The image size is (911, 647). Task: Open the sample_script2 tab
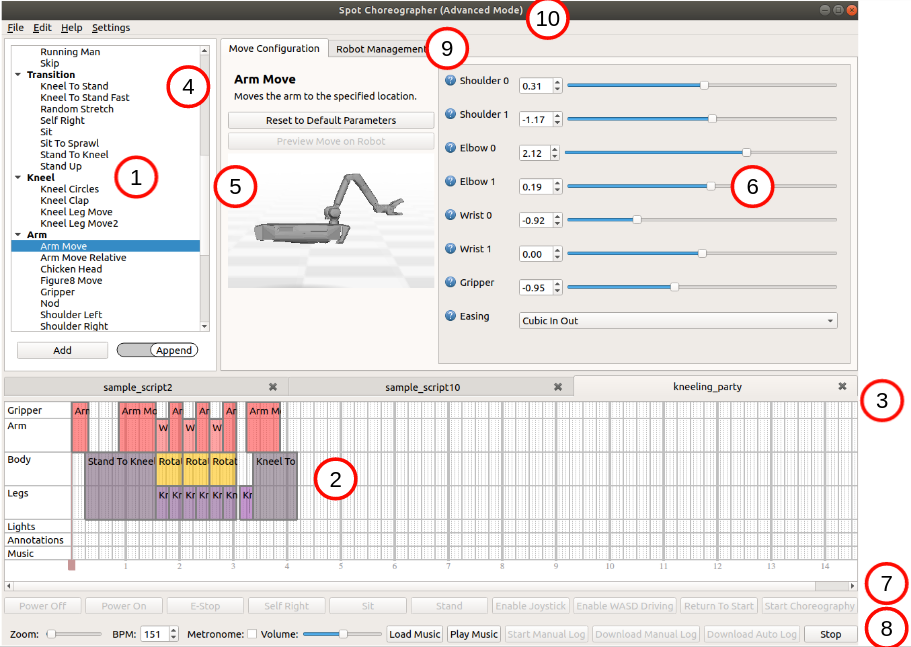[138, 387]
